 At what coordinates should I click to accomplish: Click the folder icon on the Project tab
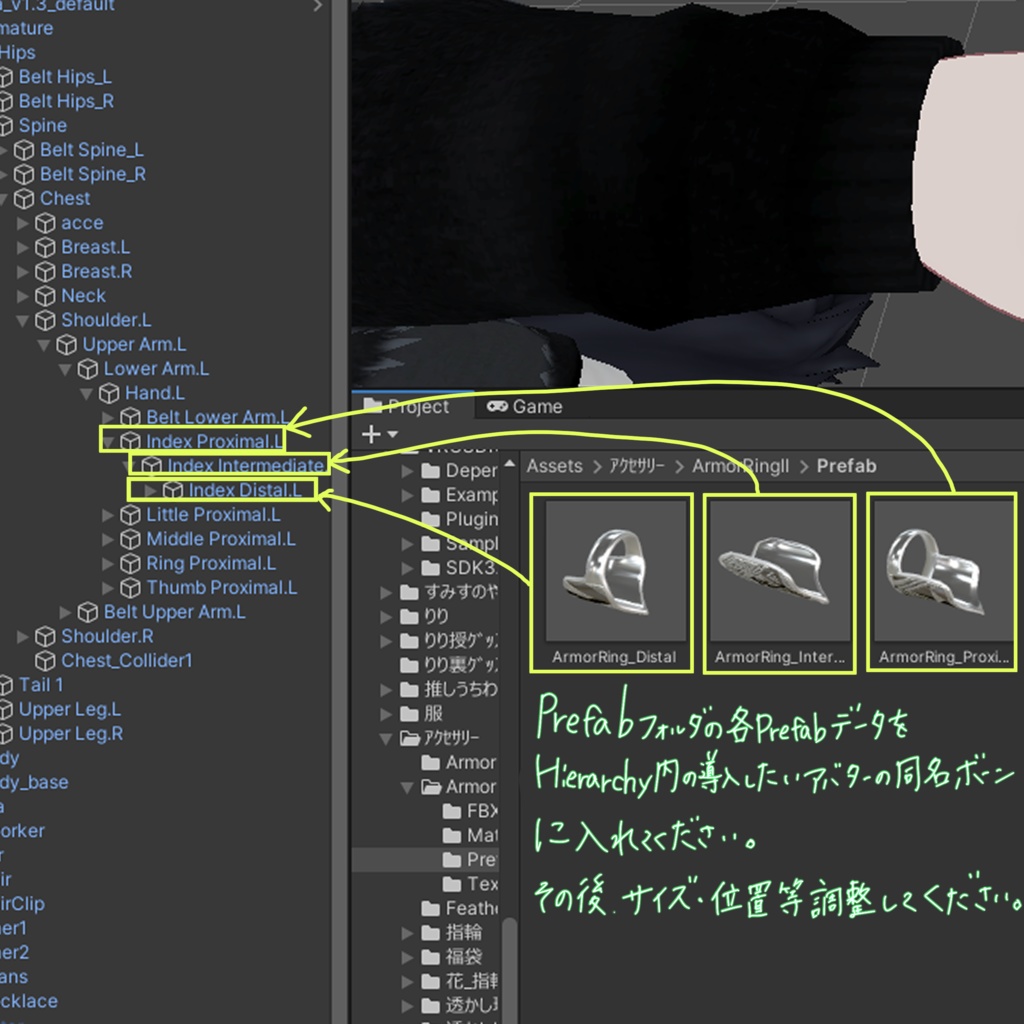point(375,406)
